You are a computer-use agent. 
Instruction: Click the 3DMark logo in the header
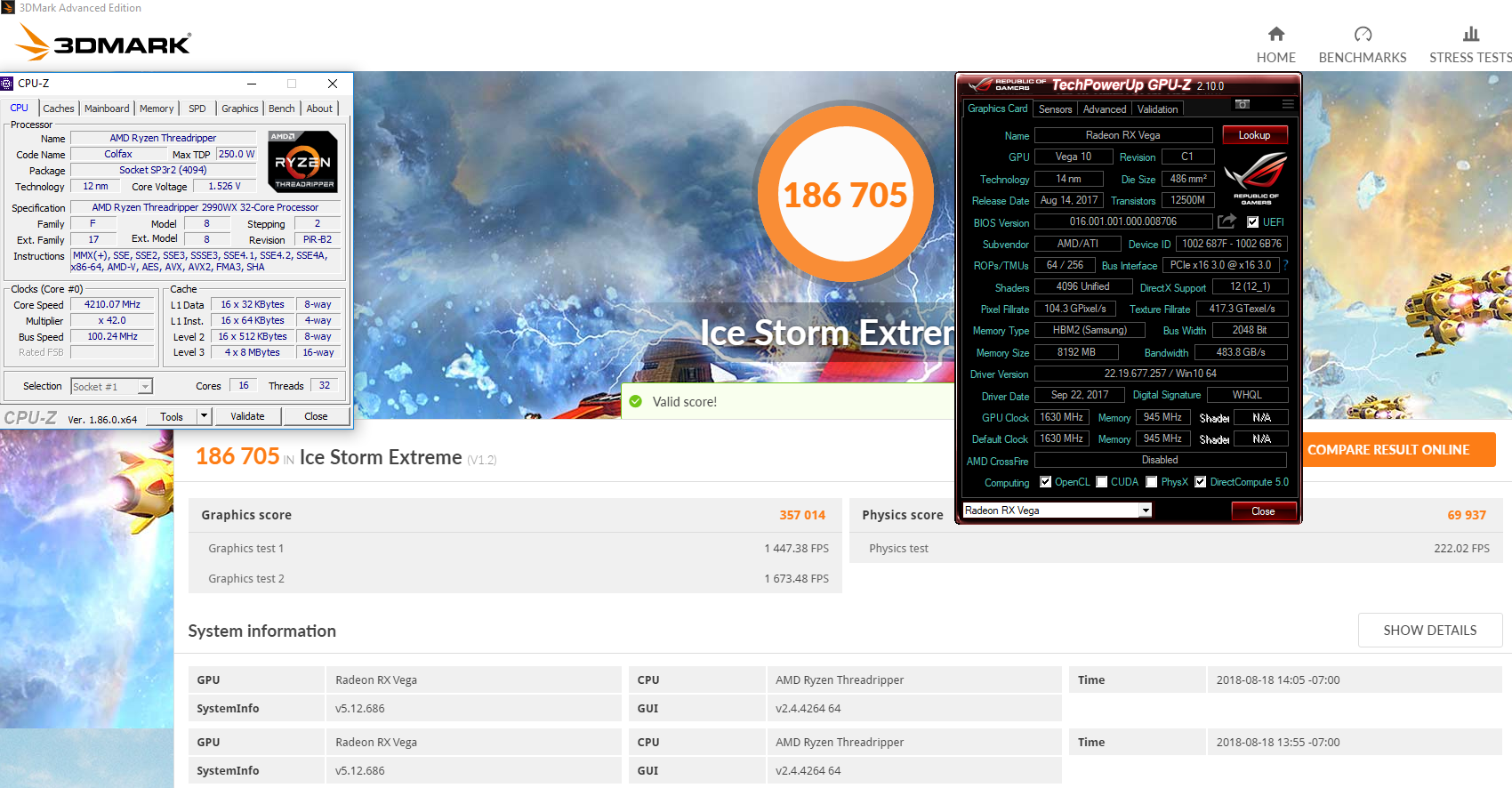(x=104, y=42)
